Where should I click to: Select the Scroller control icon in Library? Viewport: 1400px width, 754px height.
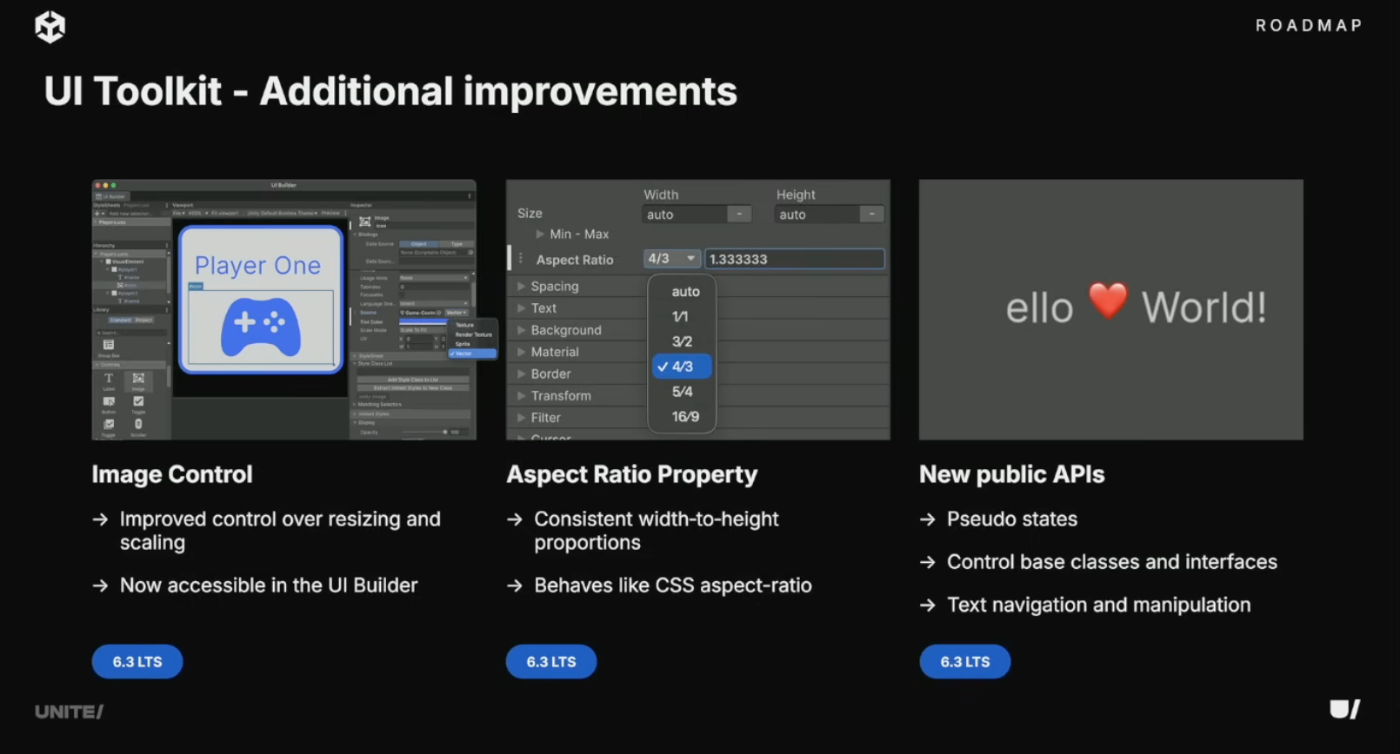pos(138,424)
